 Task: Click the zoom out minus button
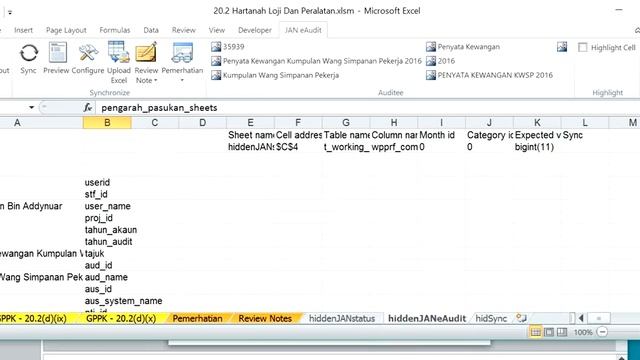click(602, 332)
